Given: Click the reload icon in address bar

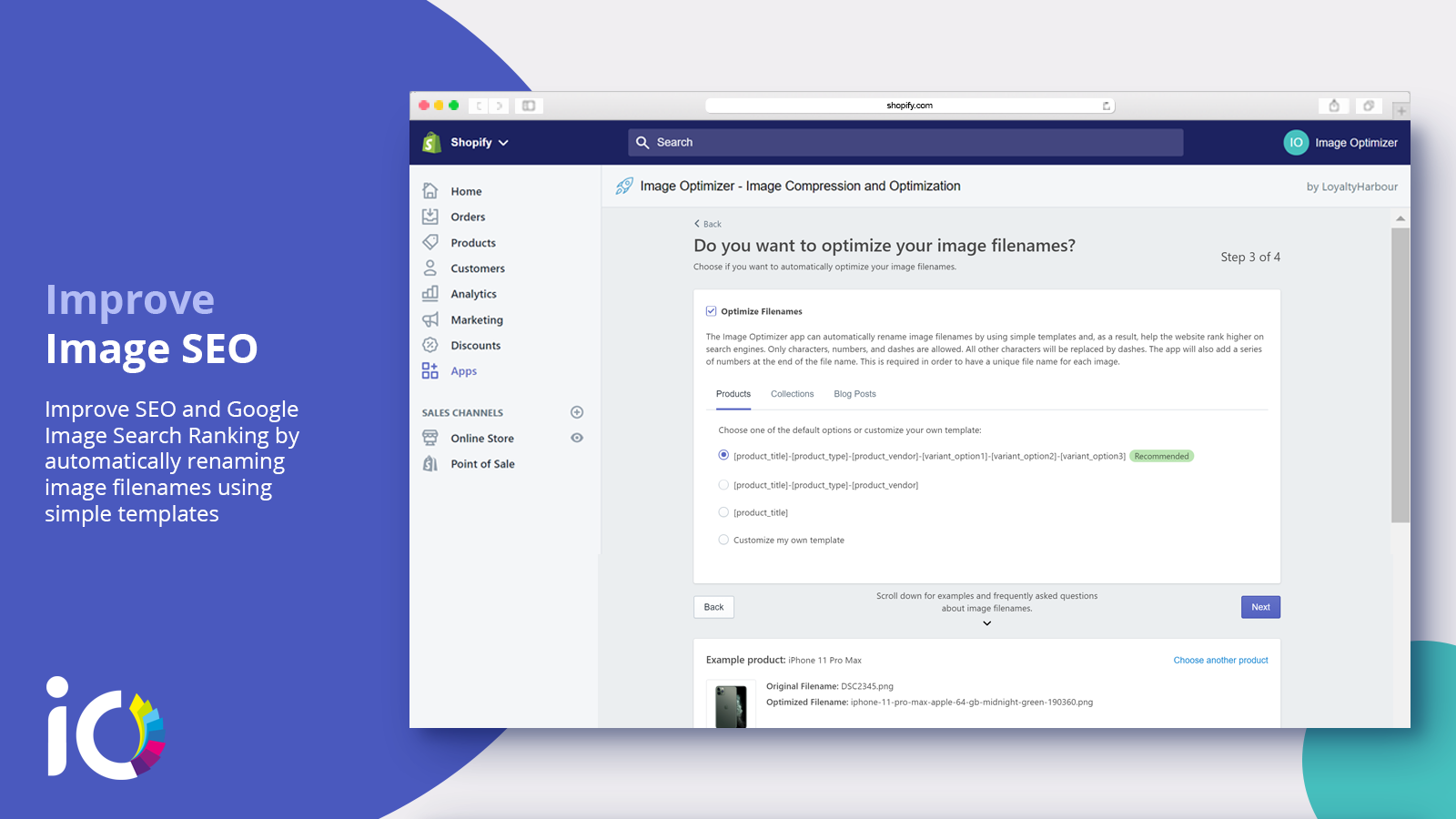Looking at the screenshot, I should (x=1107, y=106).
